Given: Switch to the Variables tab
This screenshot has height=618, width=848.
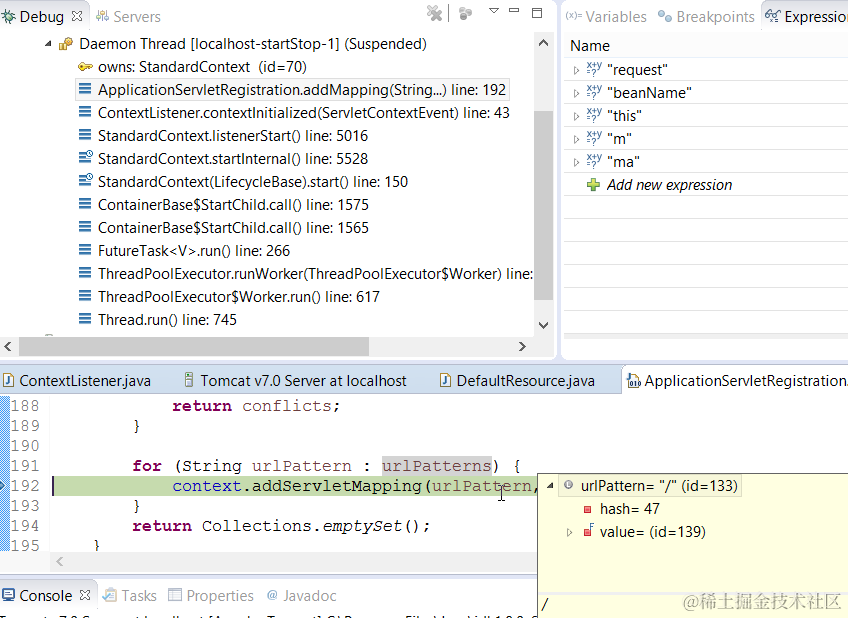Looking at the screenshot, I should pos(606,17).
